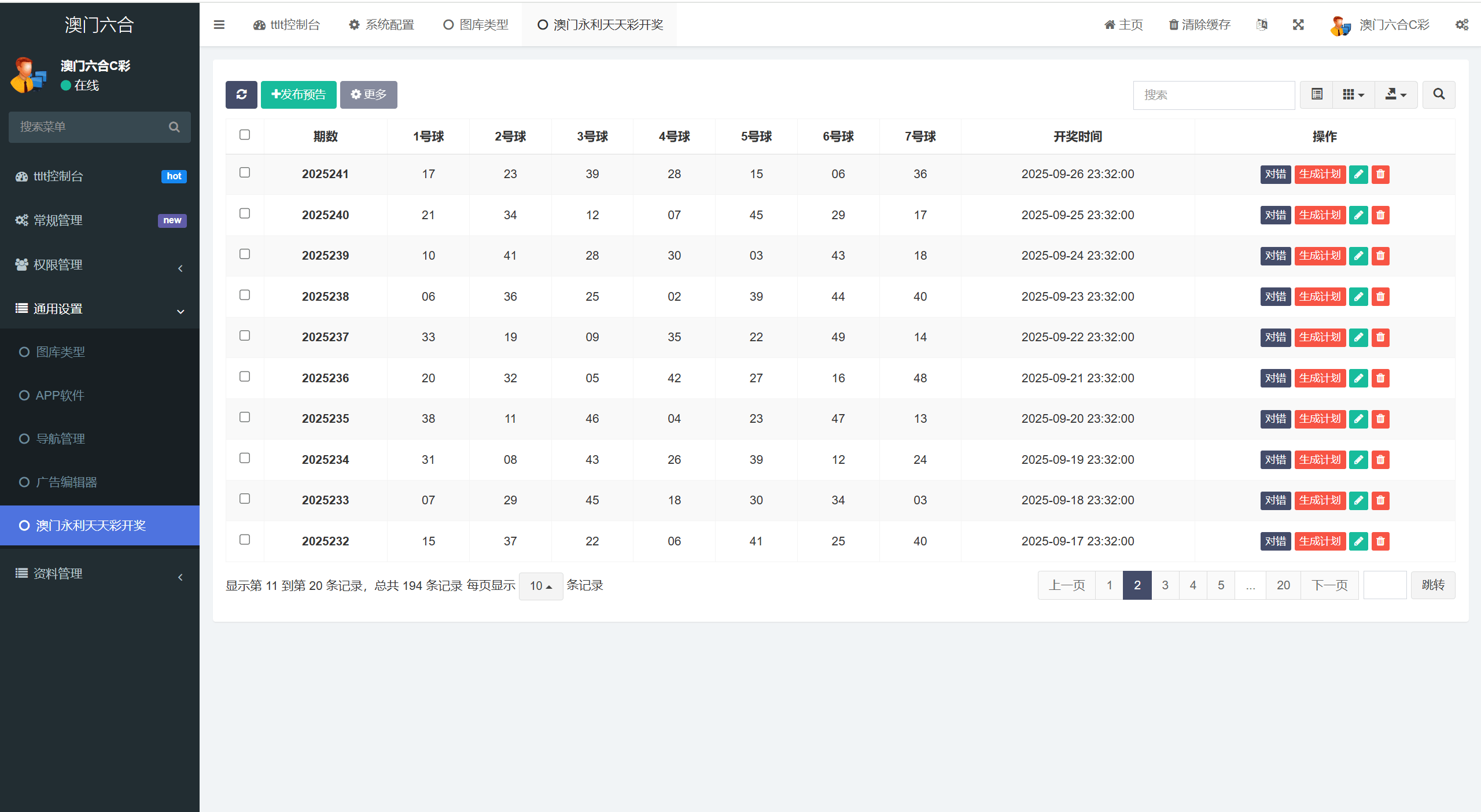Image resolution: width=1481 pixels, height=812 pixels.
Task: Open the settings gears icon at top right
Action: coord(1461,25)
